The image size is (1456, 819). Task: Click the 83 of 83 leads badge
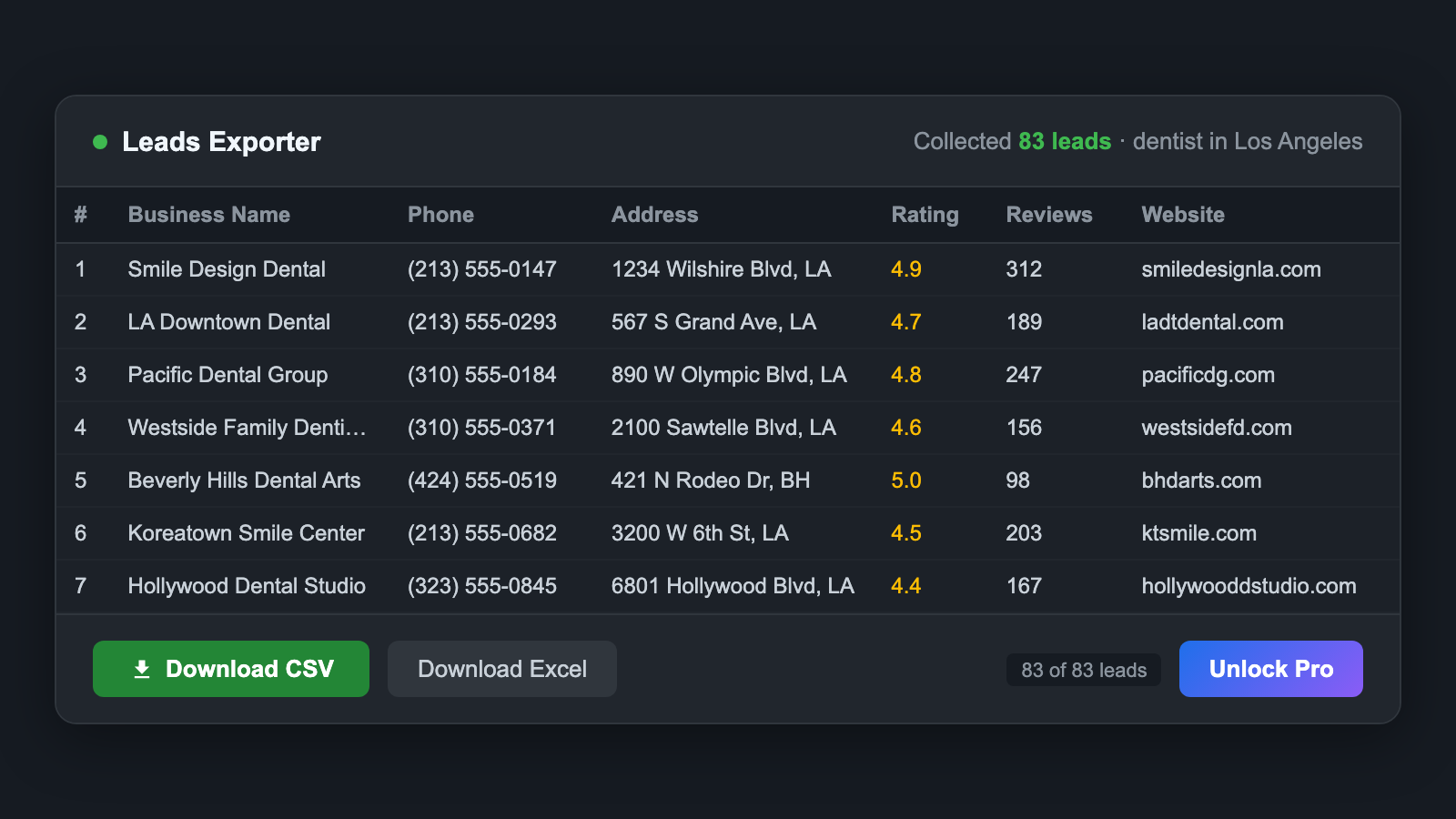coord(1084,670)
